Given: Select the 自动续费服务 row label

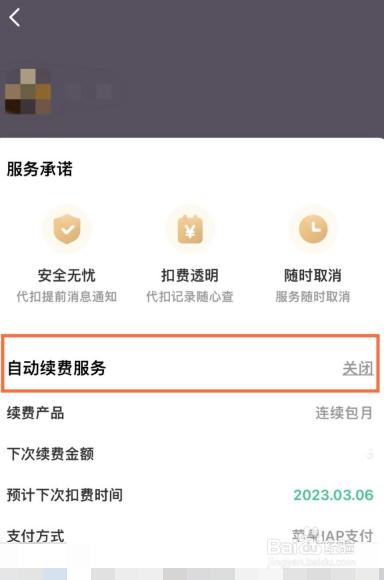Looking at the screenshot, I should pyautogui.click(x=57, y=368).
